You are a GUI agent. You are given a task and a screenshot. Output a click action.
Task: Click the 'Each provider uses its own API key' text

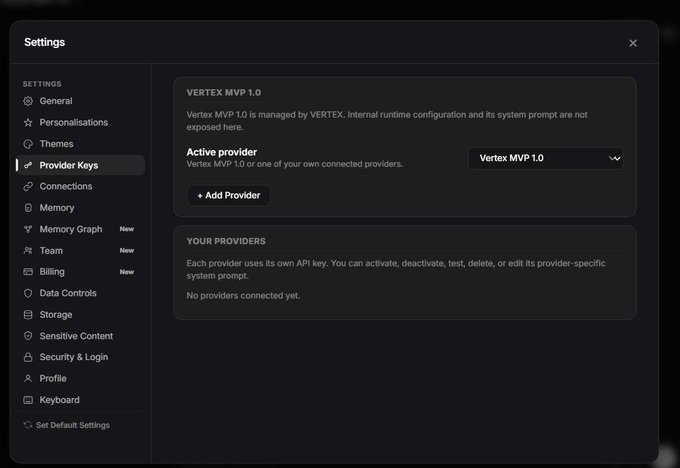click(x=396, y=269)
